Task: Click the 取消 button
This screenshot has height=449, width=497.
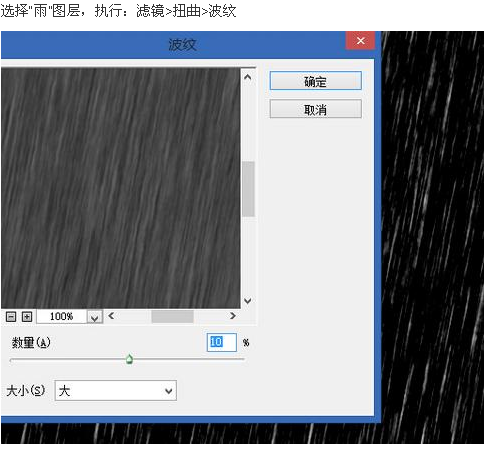Action: point(315,109)
